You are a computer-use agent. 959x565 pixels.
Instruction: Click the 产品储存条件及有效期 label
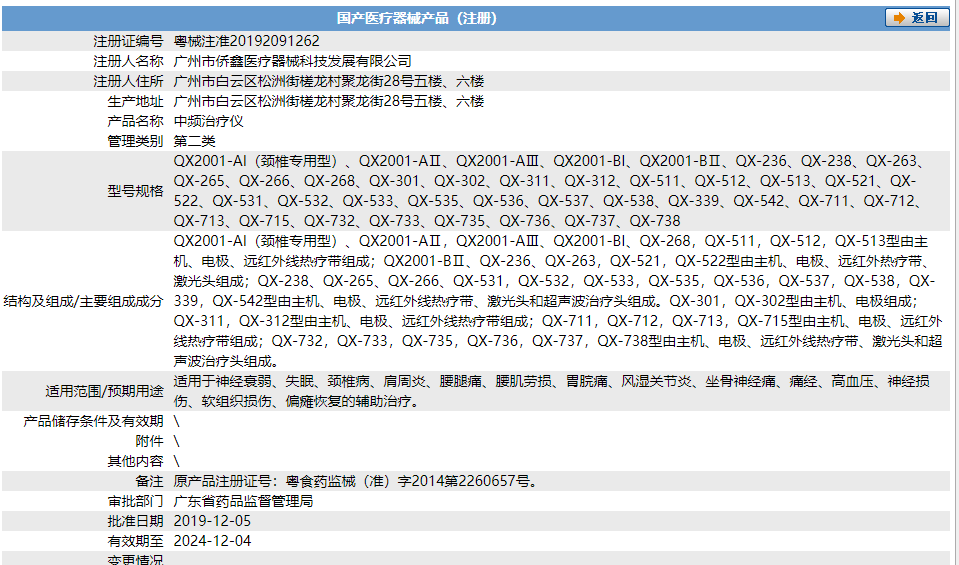tap(93, 421)
